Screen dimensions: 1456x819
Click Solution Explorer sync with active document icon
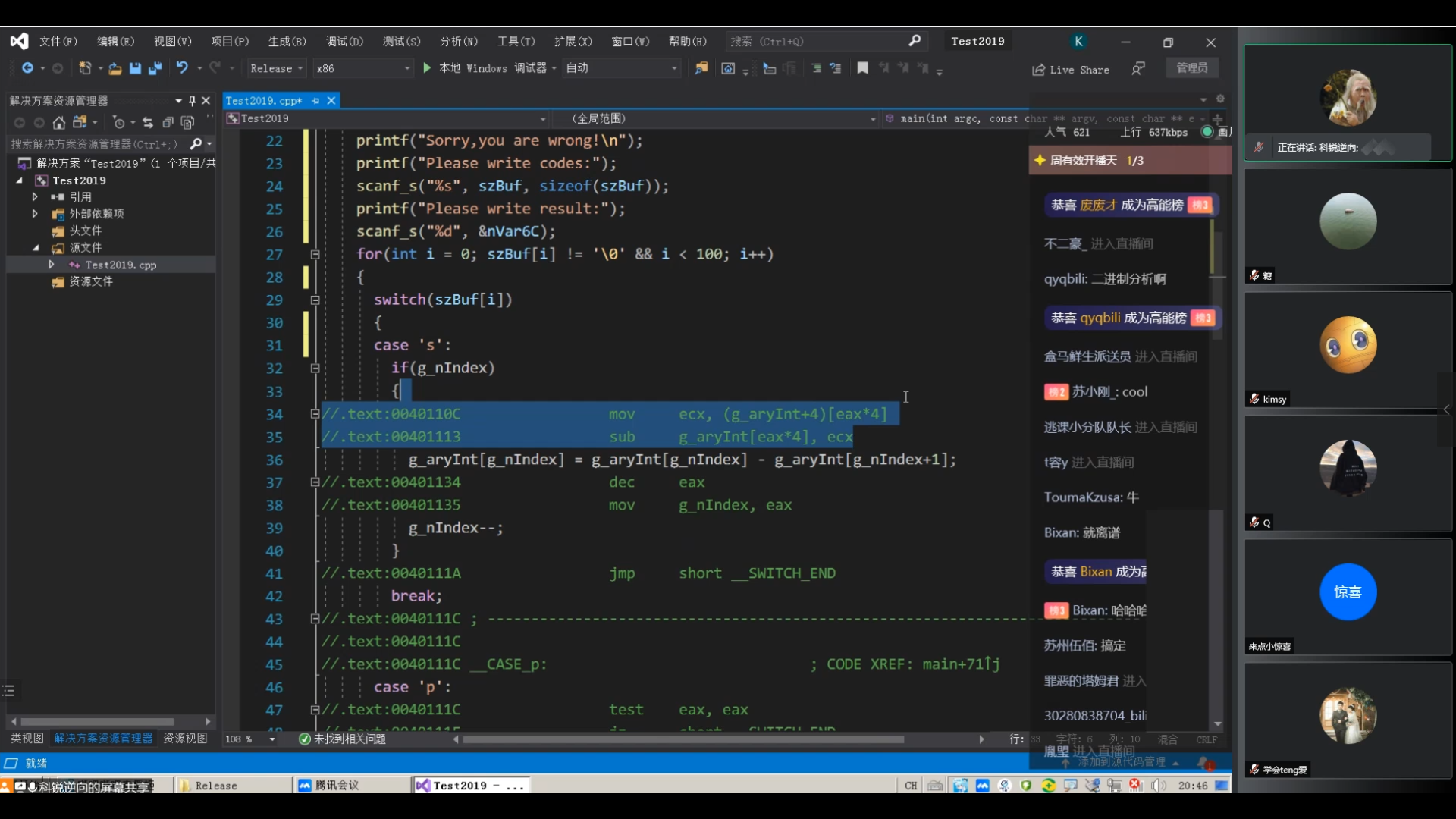[148, 122]
